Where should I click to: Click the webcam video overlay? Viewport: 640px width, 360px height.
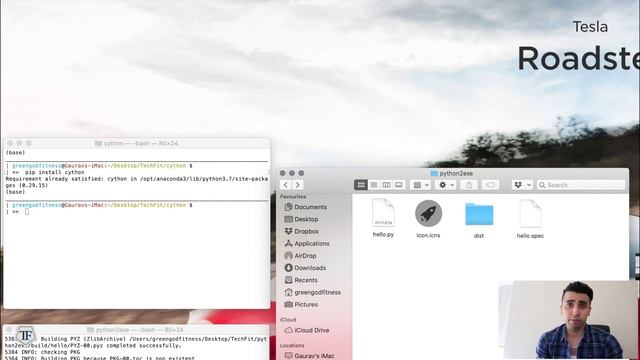tap(569, 320)
